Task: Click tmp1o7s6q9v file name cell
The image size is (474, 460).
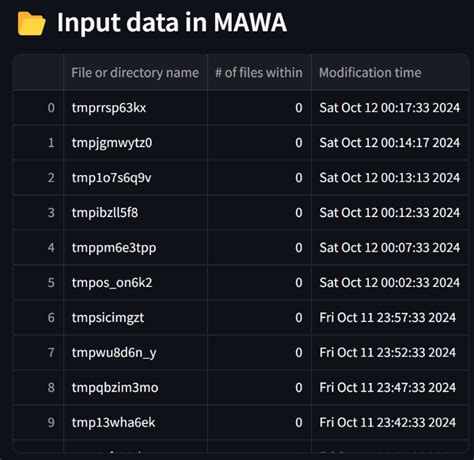Action: (x=135, y=178)
